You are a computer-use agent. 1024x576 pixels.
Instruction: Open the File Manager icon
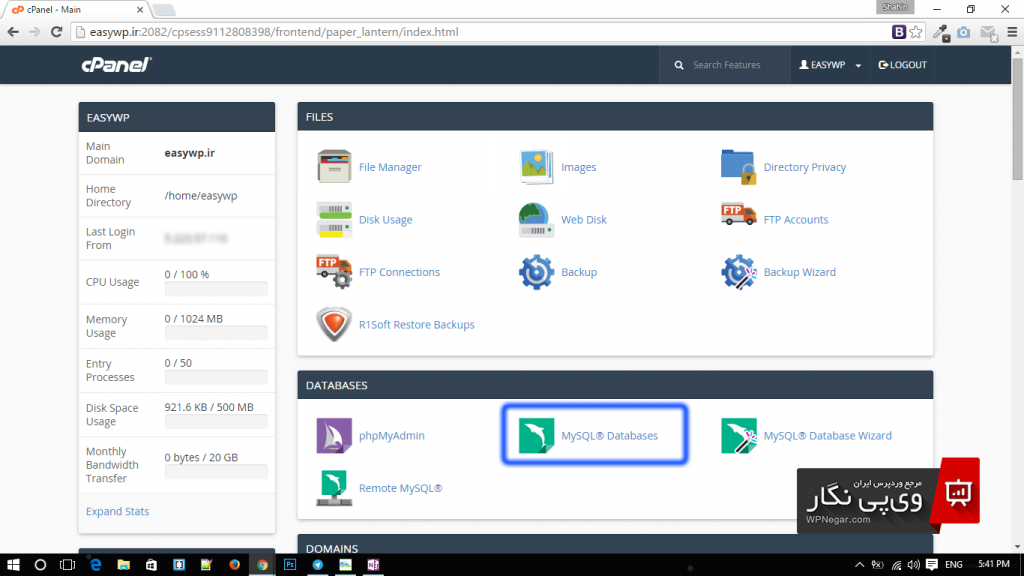click(334, 167)
